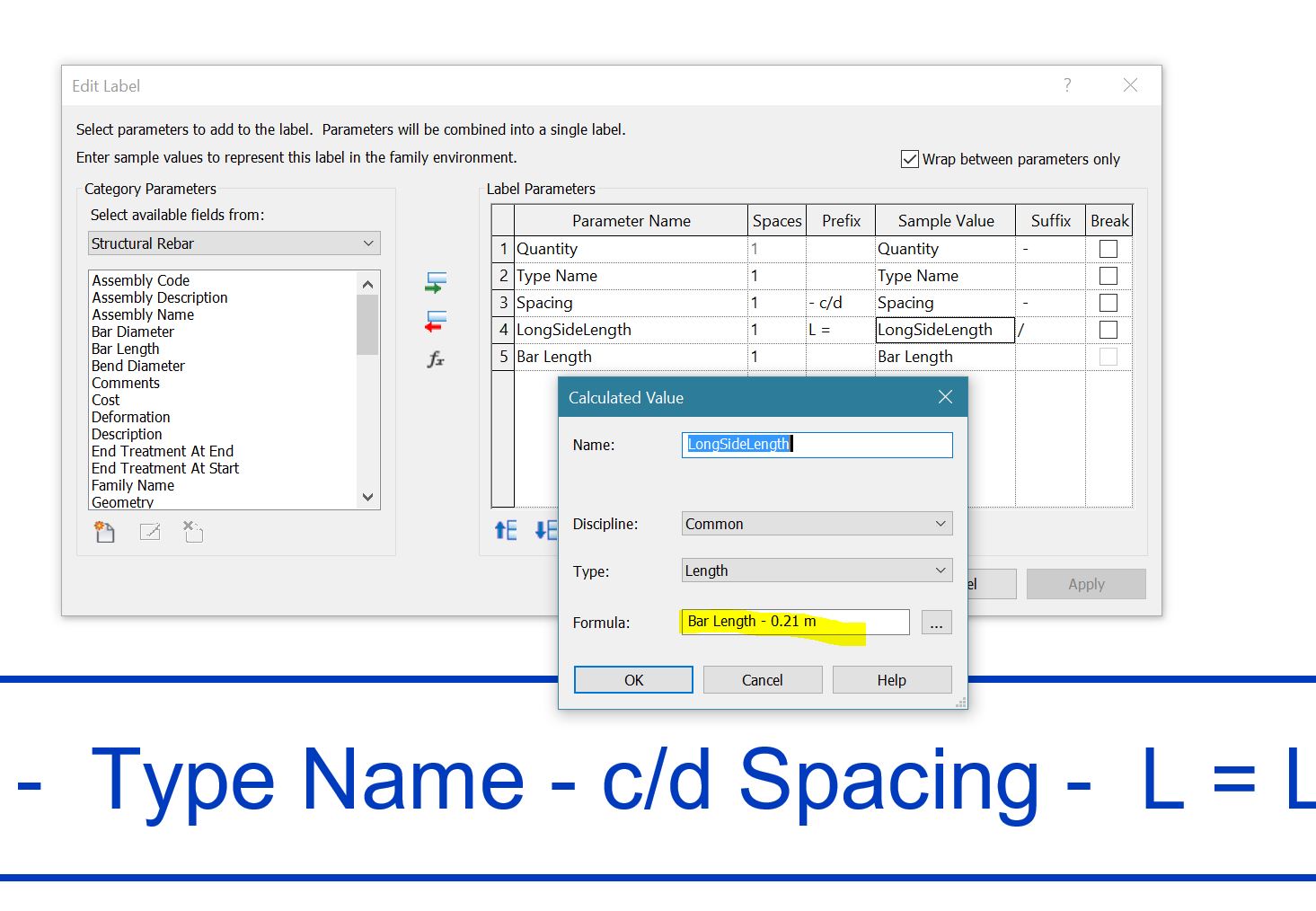Click the highlighted Formula input field
Viewport: 1316px width, 911px height.
click(794, 621)
